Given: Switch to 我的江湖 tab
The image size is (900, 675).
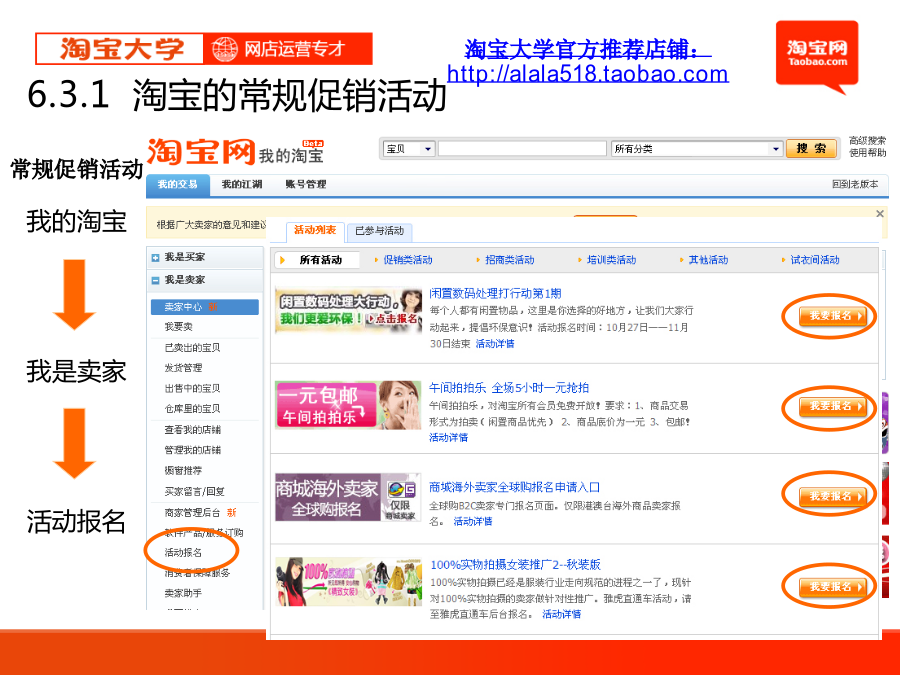Looking at the screenshot, I should [242, 184].
